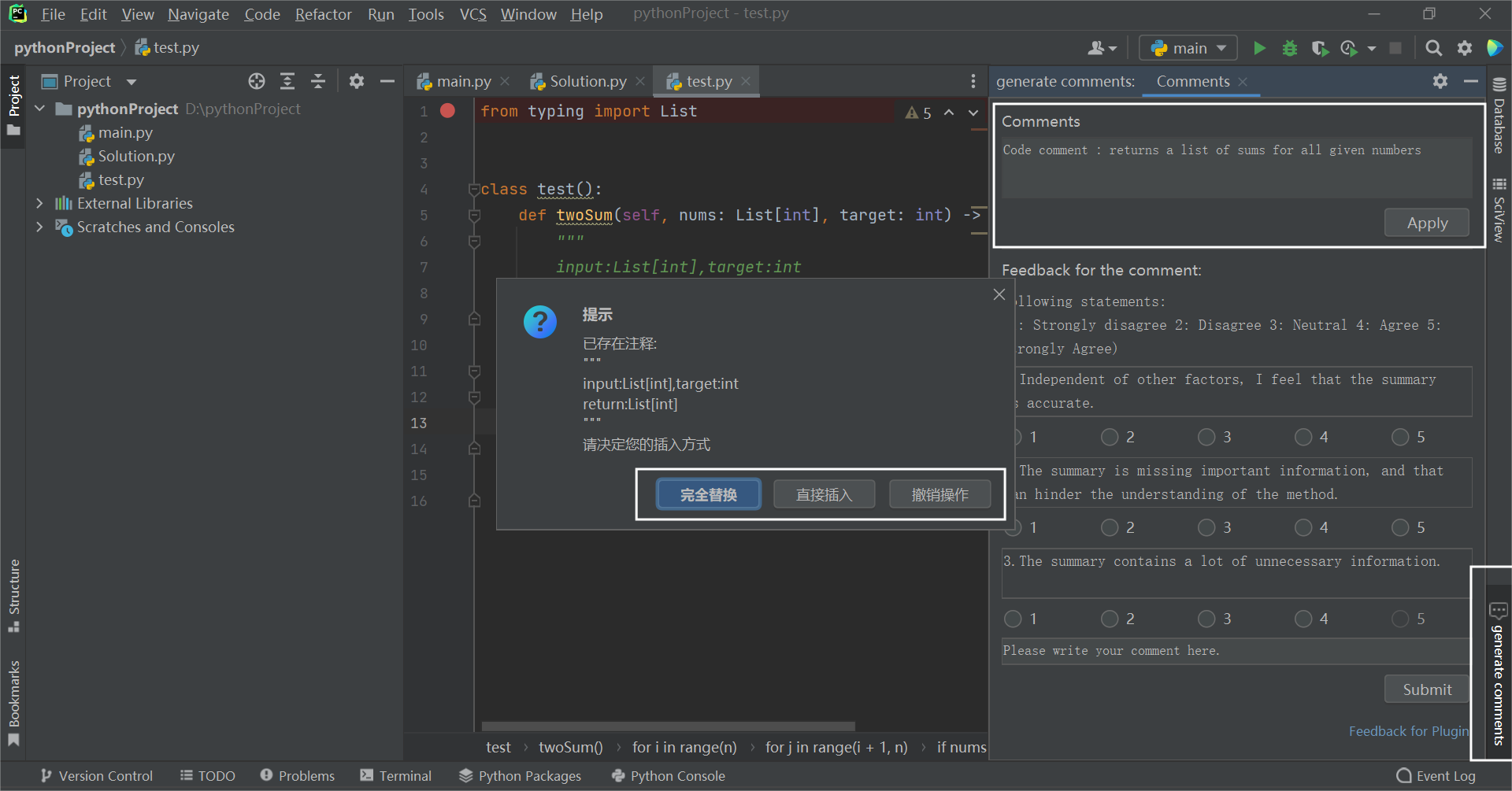
Task: Open Bookmarks tool window
Action: [13, 703]
